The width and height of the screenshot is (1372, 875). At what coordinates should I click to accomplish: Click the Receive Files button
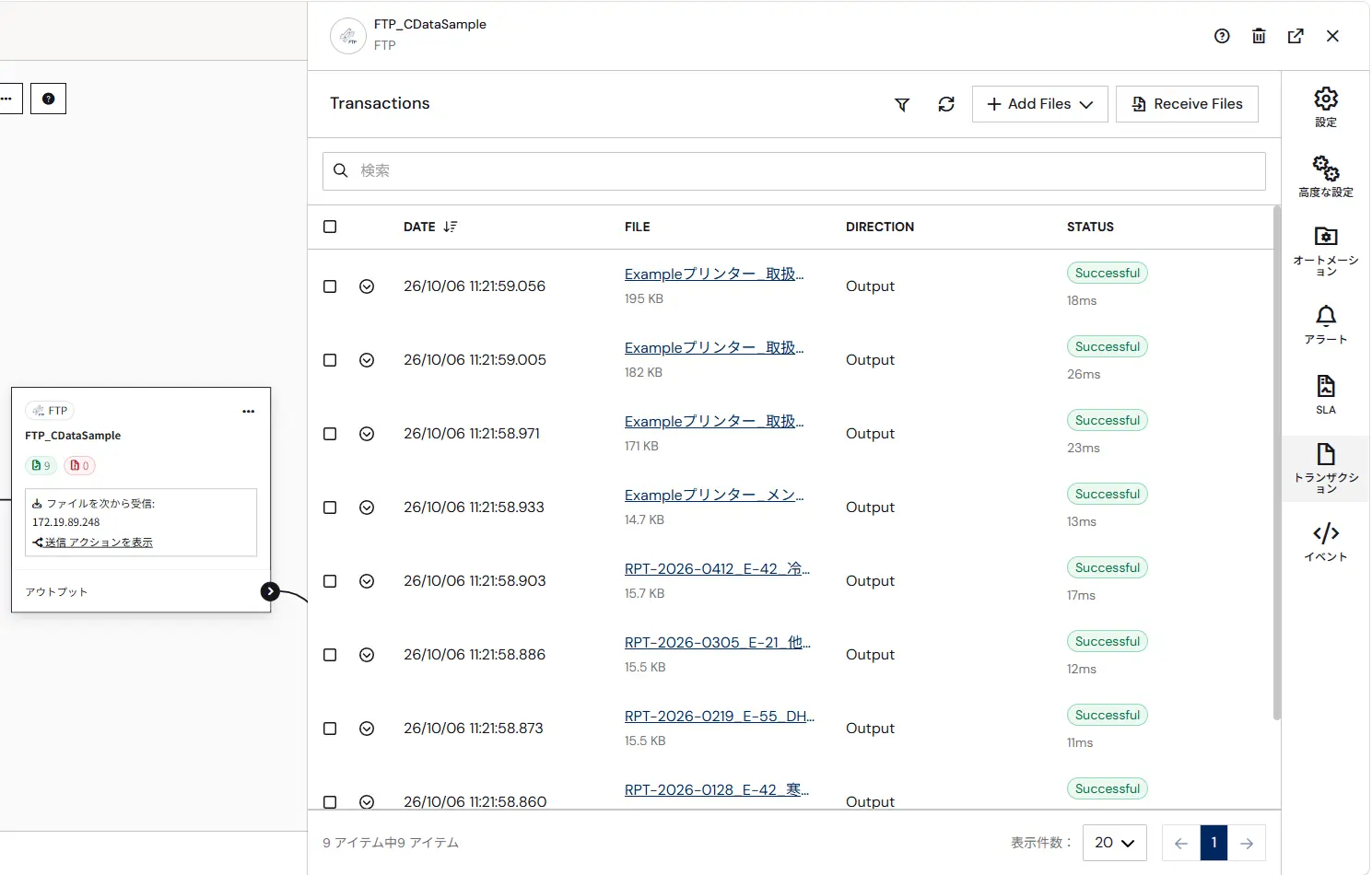[x=1187, y=104]
